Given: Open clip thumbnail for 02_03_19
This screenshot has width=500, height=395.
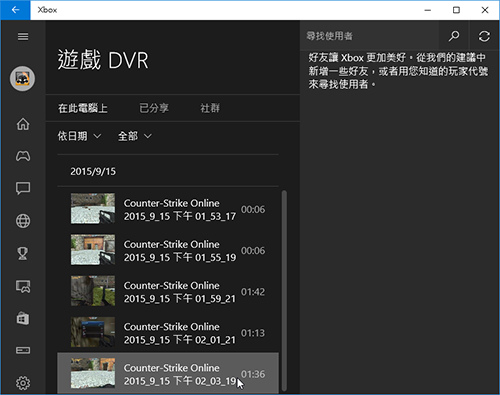Looking at the screenshot, I should pos(93,373).
